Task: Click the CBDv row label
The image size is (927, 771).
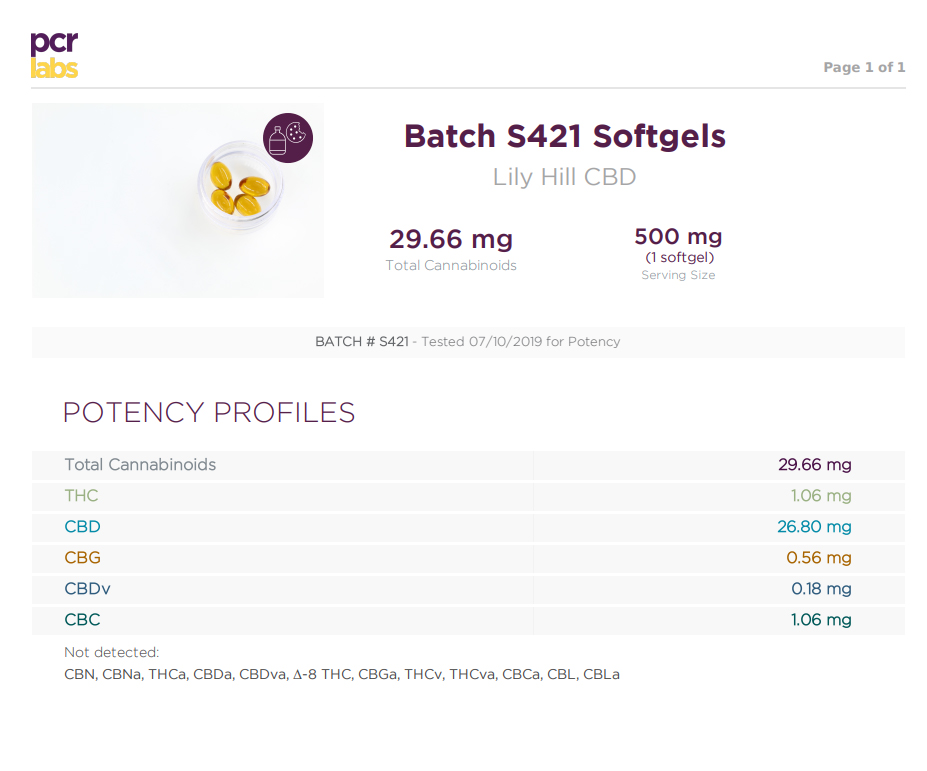Action: click(x=87, y=588)
